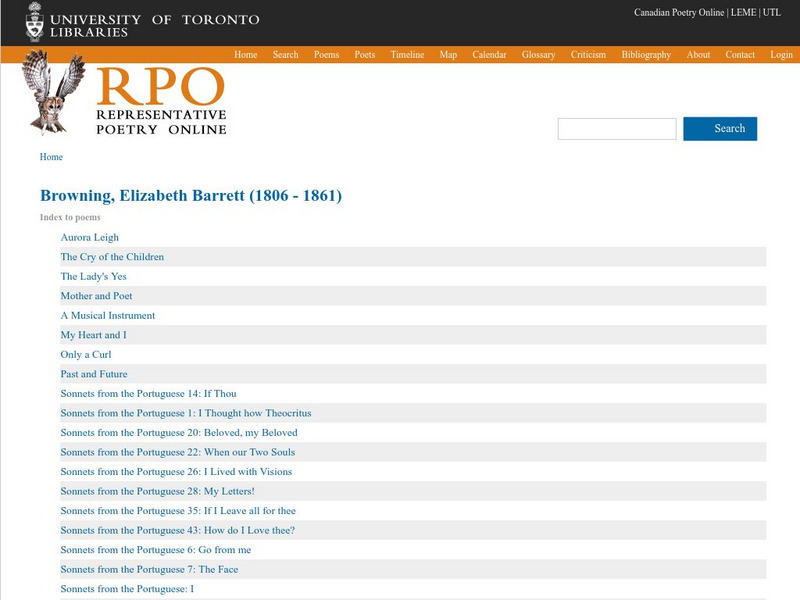The height and width of the screenshot is (600, 800).
Task: Open Sonnets from the Portuguese 14: If Thou
Action: 148,393
